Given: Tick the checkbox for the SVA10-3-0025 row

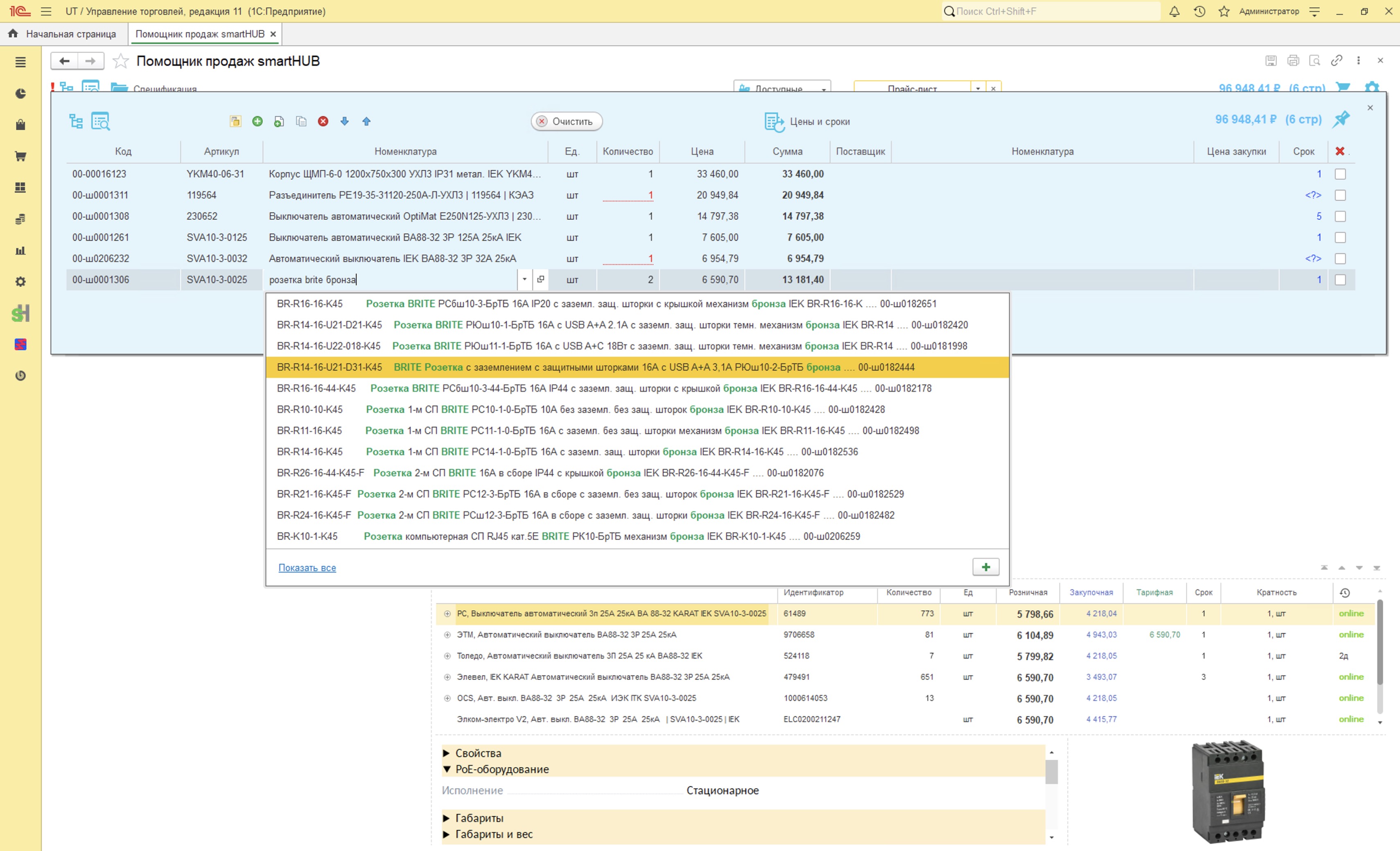Looking at the screenshot, I should (x=1340, y=280).
